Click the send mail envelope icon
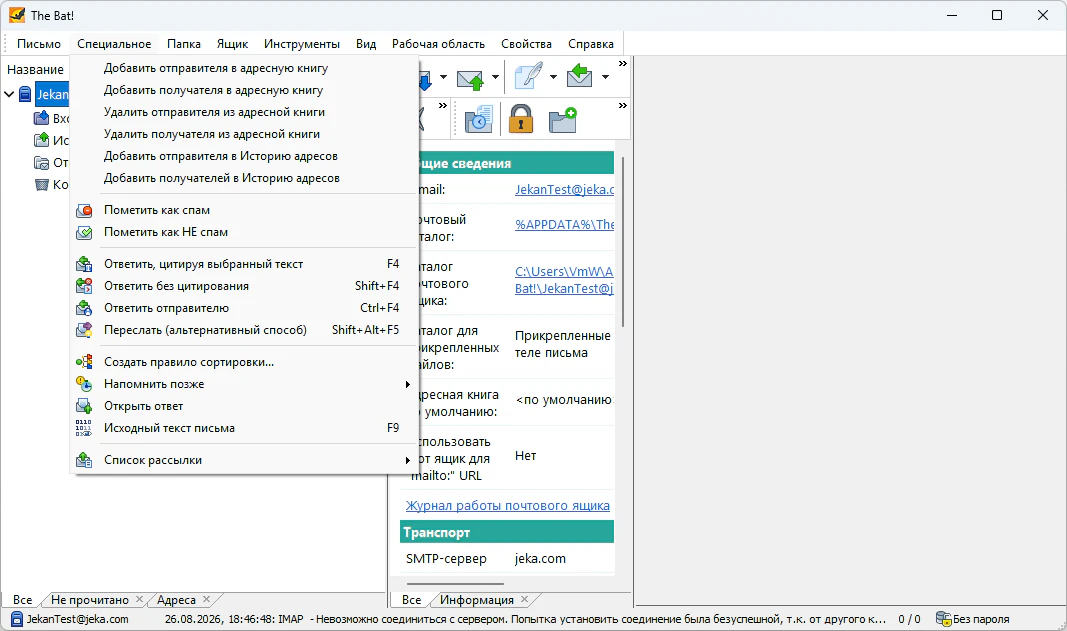1067x631 pixels. tap(470, 78)
